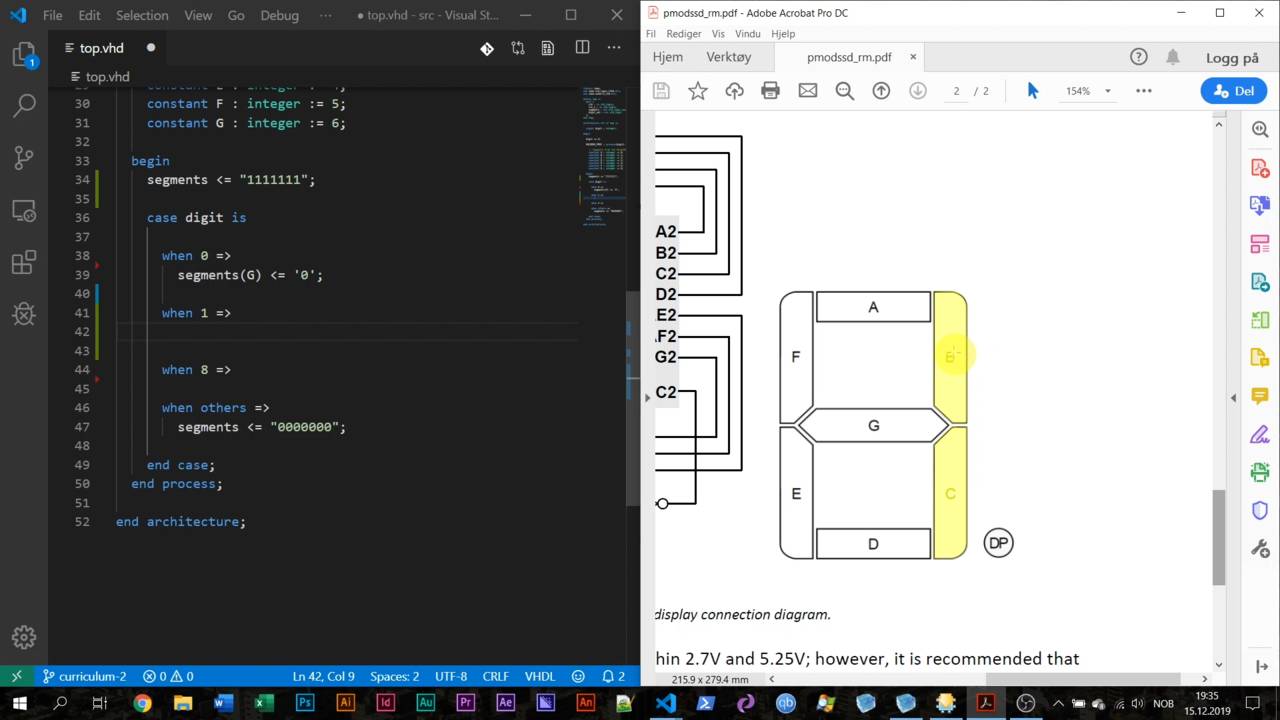Open the Extensions view in VS Code
Viewport: 1280px width, 720px height.
(24, 263)
